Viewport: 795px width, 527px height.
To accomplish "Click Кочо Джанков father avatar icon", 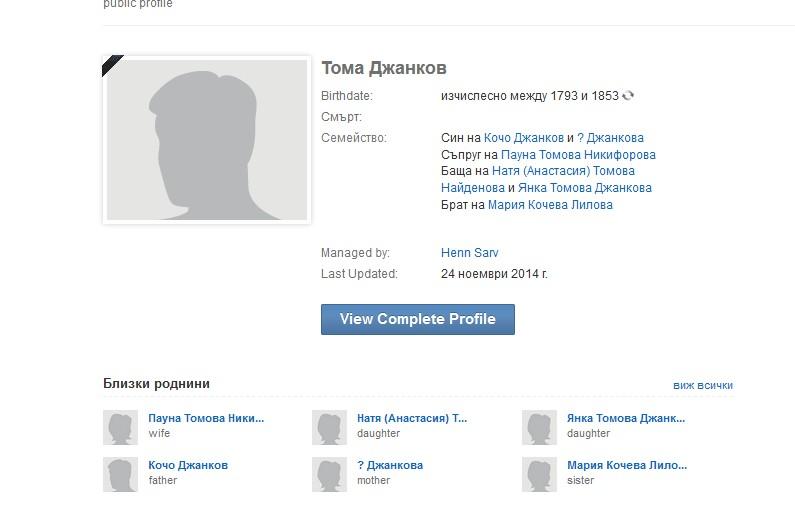I will (x=120, y=474).
